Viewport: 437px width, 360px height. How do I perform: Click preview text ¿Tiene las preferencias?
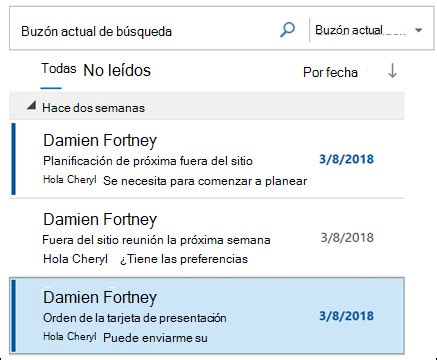tap(184, 259)
